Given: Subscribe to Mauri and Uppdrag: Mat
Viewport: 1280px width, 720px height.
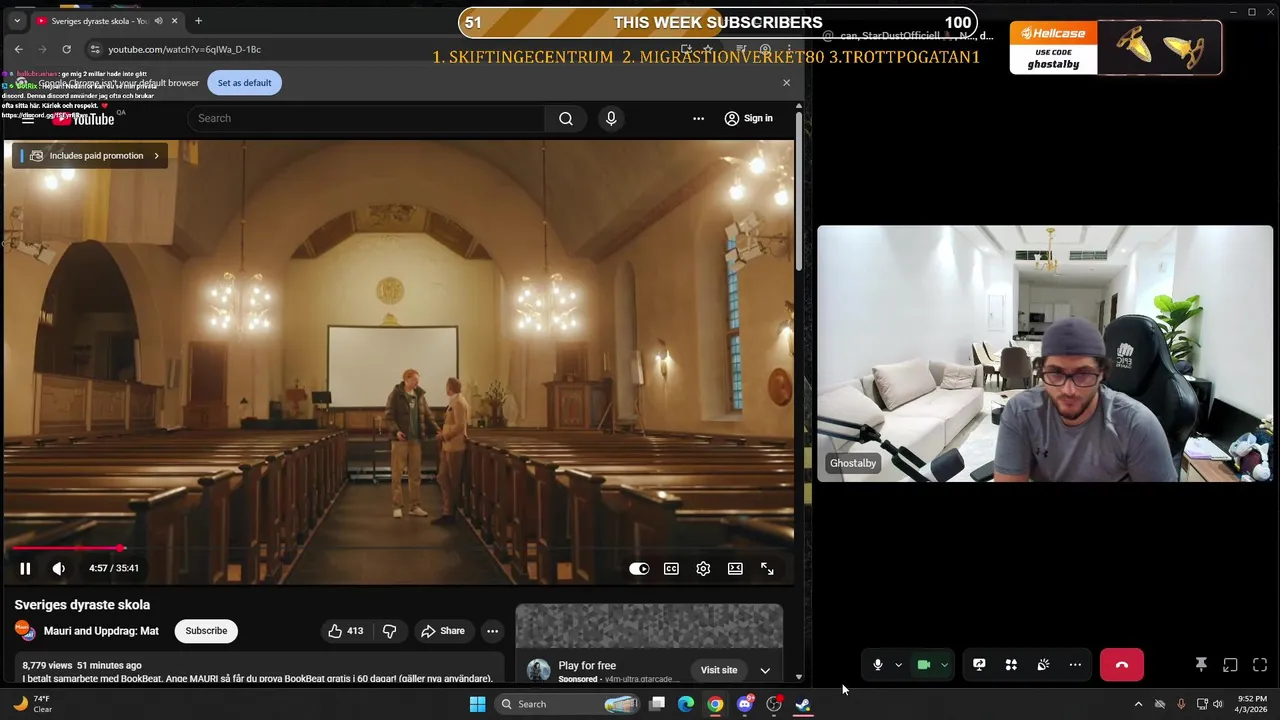Looking at the screenshot, I should pyautogui.click(x=206, y=631).
